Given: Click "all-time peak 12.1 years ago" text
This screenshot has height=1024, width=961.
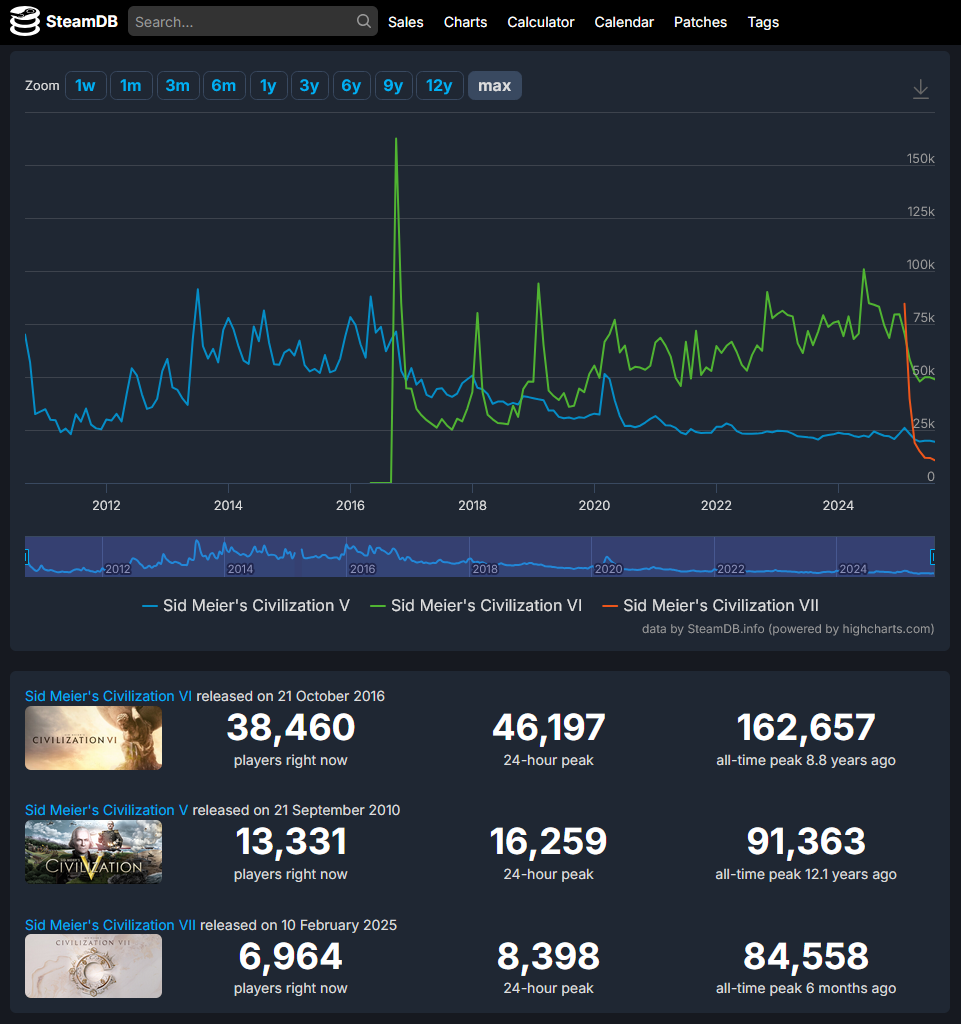Looking at the screenshot, I should (x=806, y=874).
